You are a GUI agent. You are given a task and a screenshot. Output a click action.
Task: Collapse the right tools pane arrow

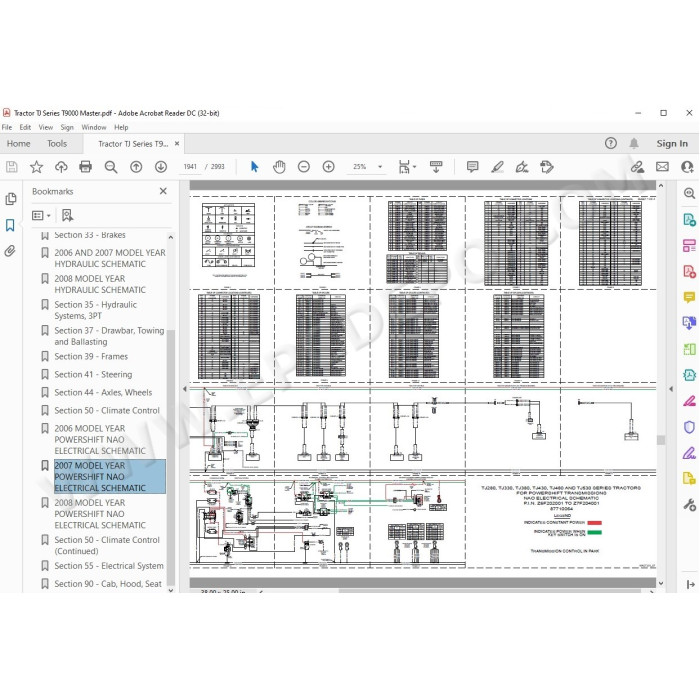[x=671, y=389]
